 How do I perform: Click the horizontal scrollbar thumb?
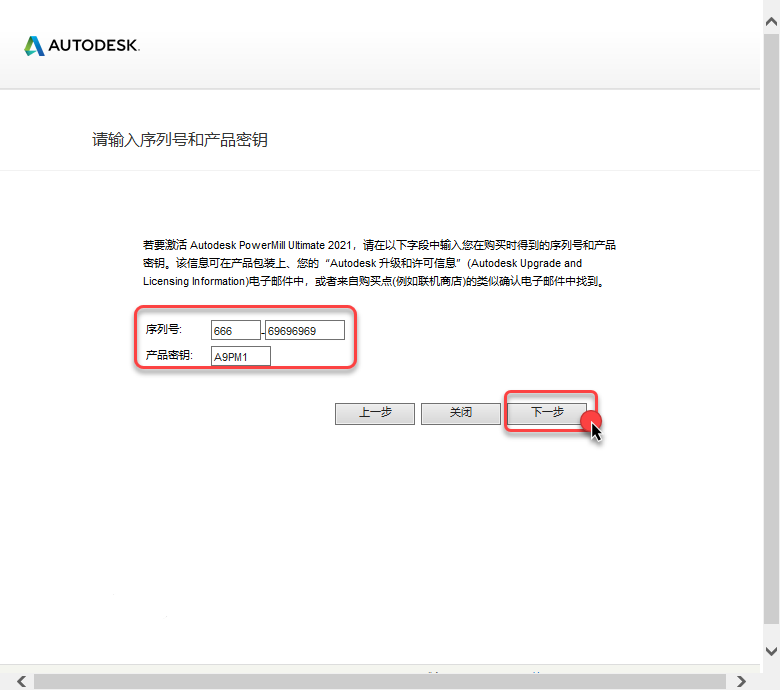tap(380, 681)
